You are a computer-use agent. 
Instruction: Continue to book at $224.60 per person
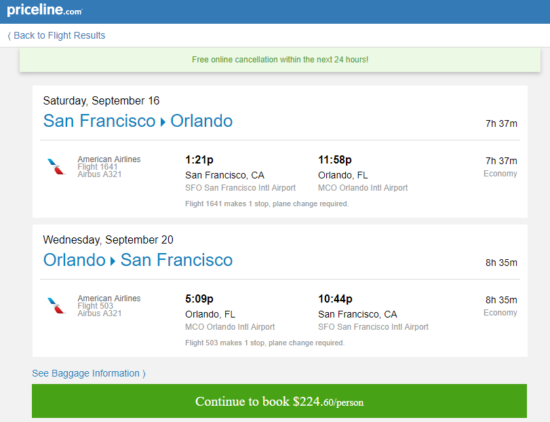(279, 401)
